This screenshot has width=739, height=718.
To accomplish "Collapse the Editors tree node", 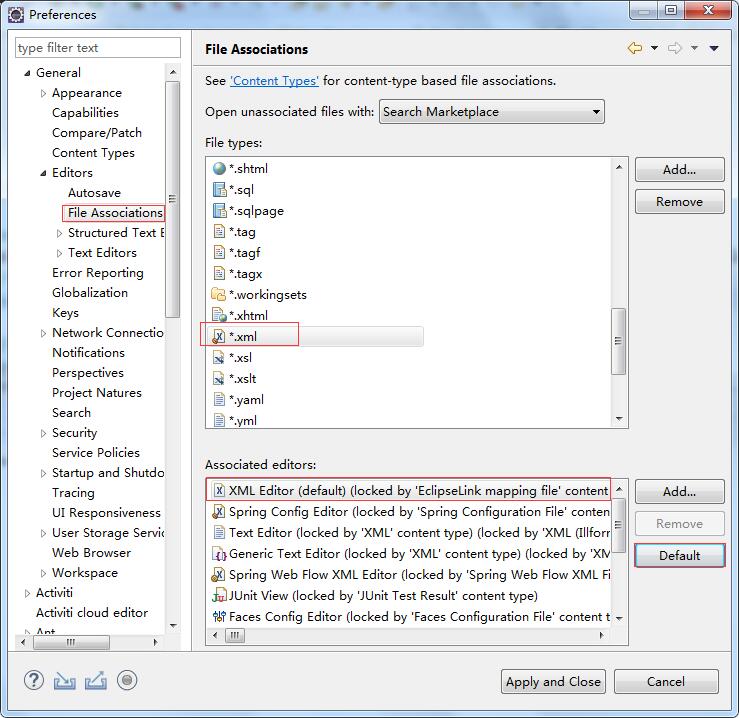I will 43,173.
